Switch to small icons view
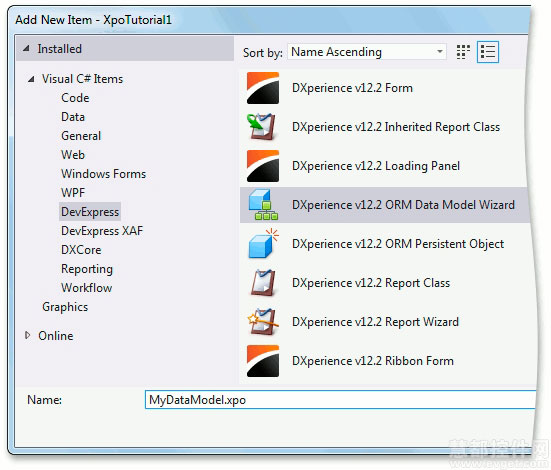Viewport: 551px width, 470px height. coord(463,52)
